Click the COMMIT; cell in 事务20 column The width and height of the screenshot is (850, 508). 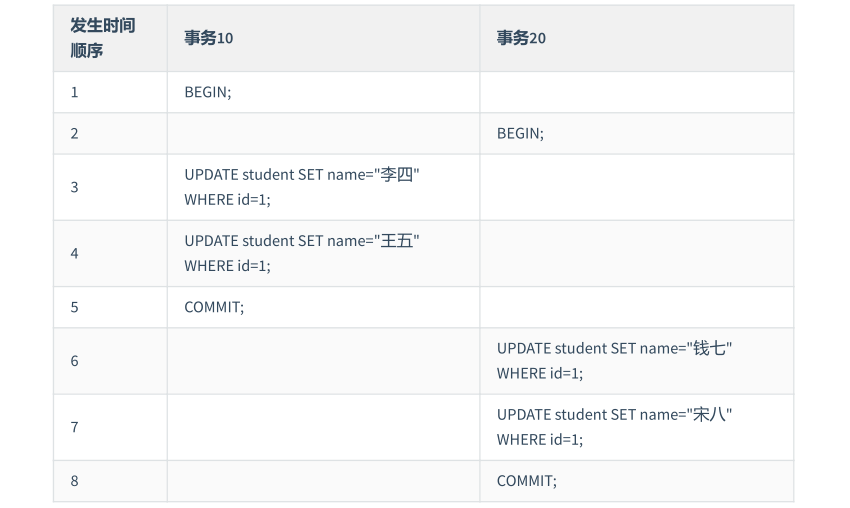tap(526, 481)
